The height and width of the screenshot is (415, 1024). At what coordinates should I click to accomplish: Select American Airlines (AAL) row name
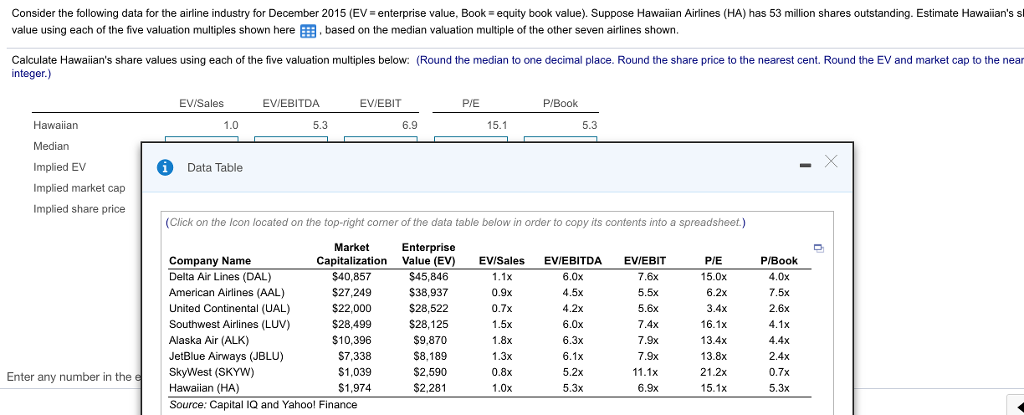tap(227, 292)
